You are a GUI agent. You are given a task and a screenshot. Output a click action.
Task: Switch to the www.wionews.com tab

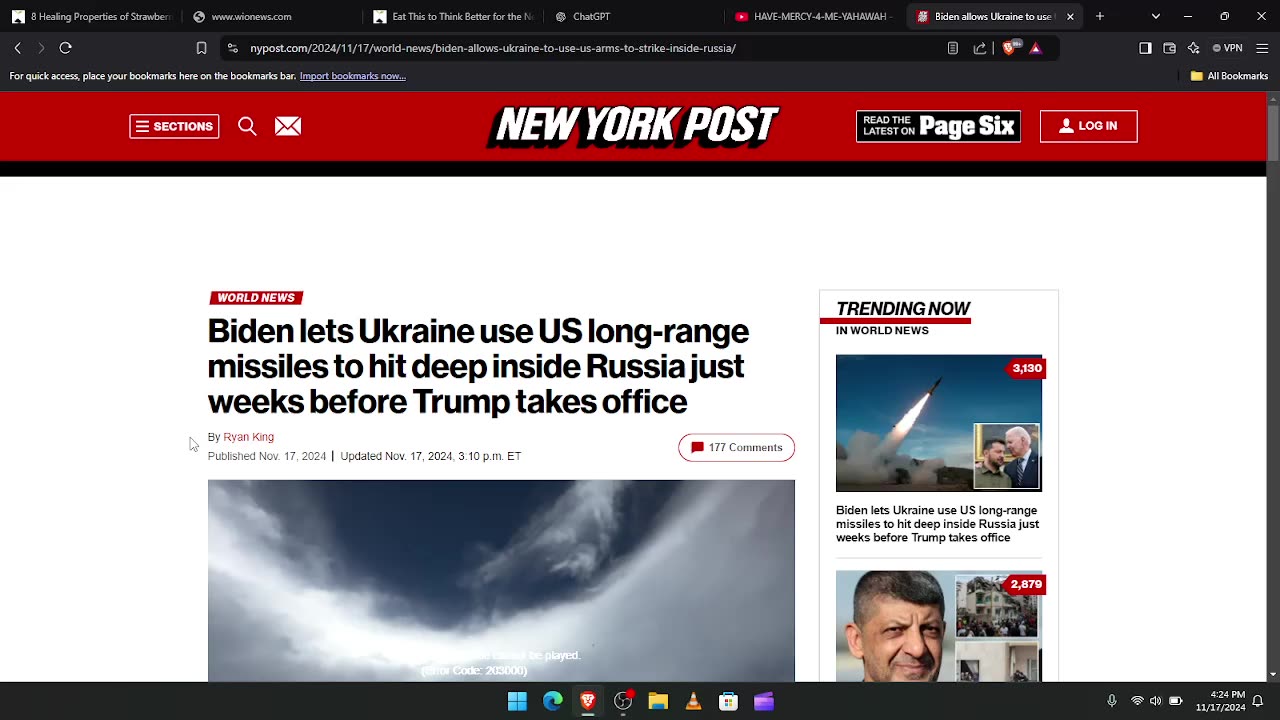(272, 17)
